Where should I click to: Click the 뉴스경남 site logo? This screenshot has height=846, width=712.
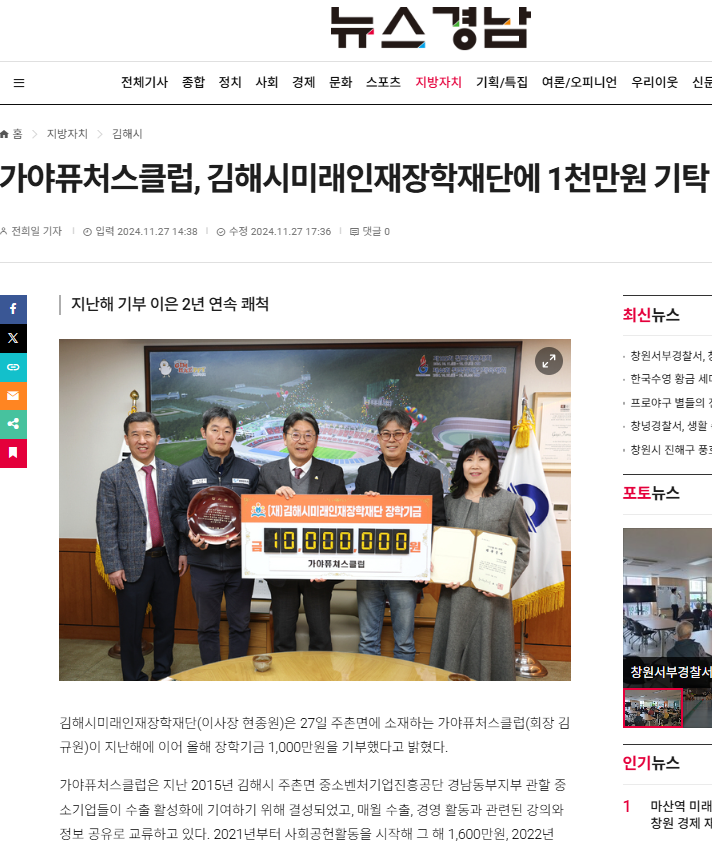(430, 28)
